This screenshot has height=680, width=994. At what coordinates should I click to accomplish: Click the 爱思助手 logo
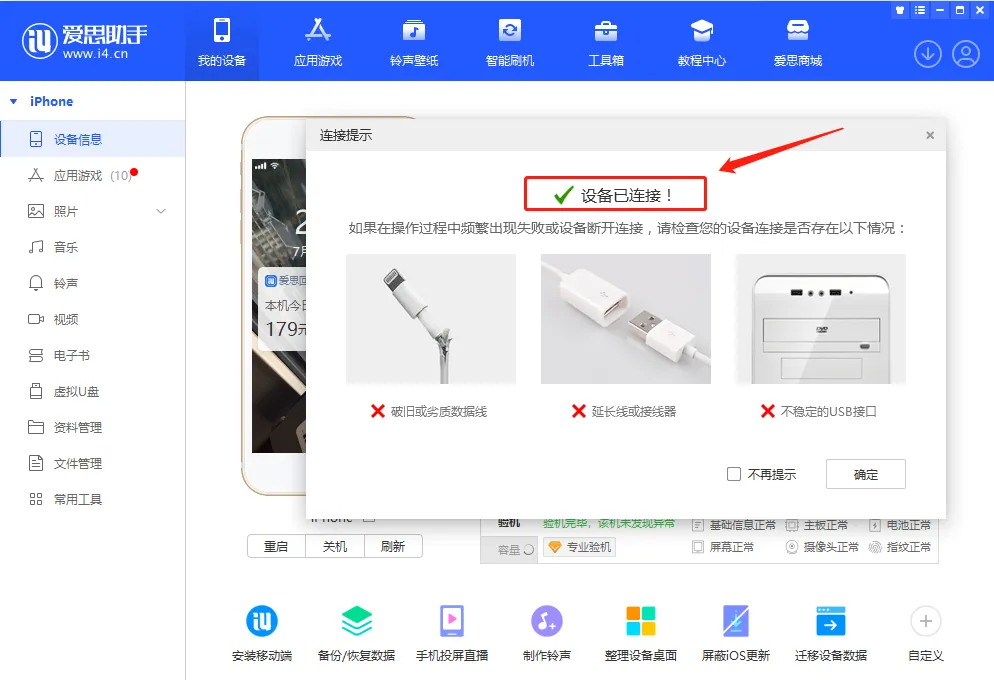(x=85, y=41)
